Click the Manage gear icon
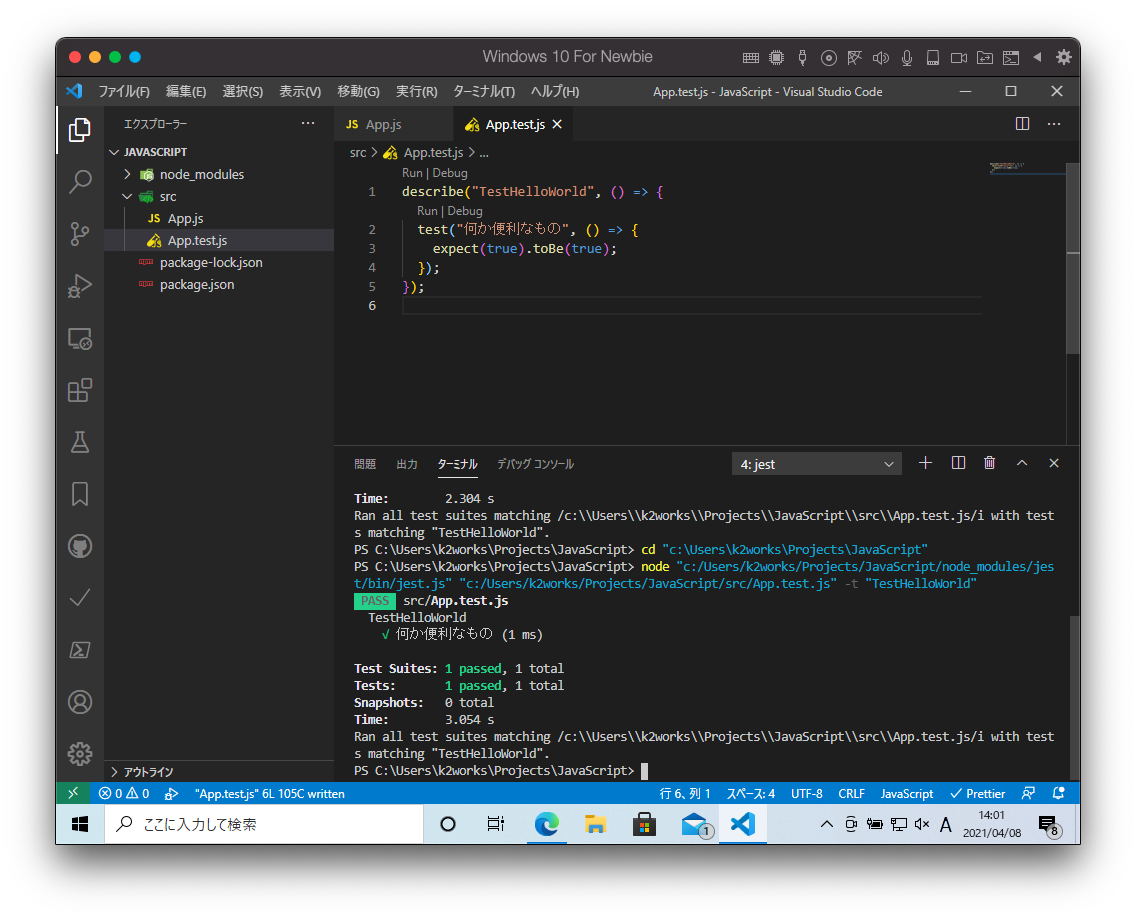Viewport: 1136px width, 918px height. coord(80,754)
